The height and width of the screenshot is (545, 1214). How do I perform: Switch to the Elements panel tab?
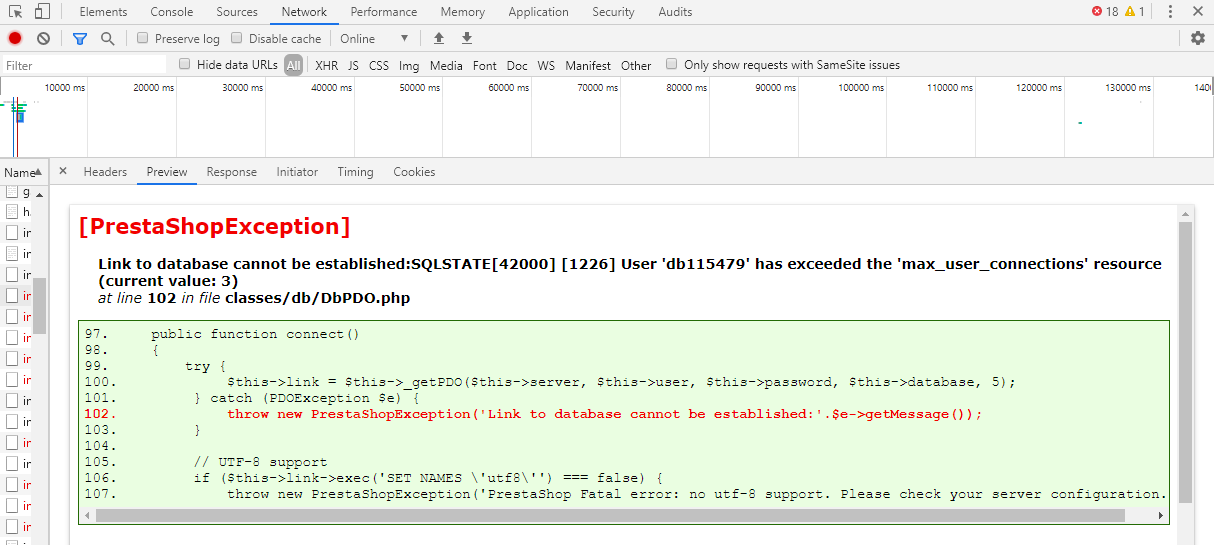103,12
